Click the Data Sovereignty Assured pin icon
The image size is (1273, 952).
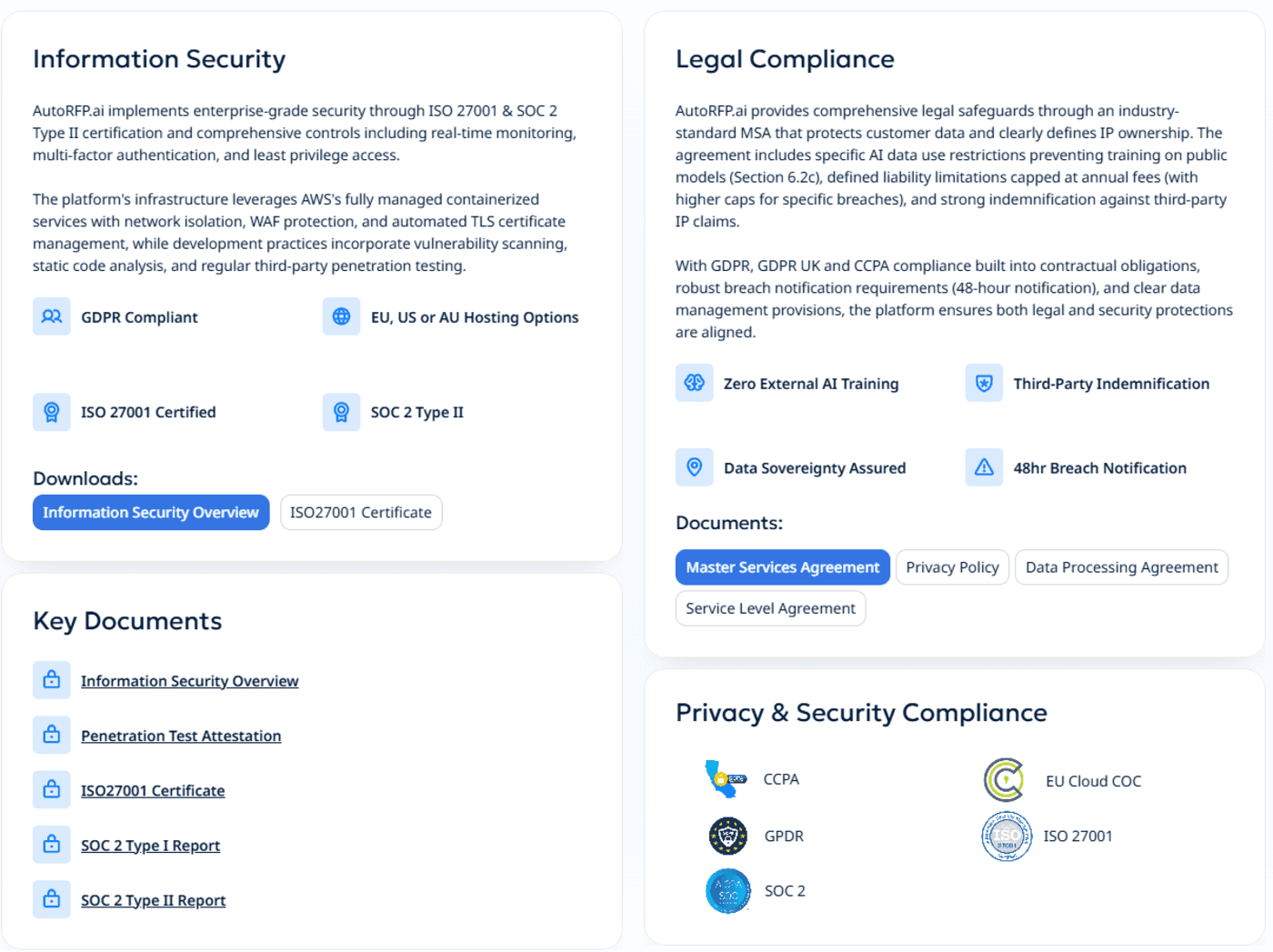point(694,466)
